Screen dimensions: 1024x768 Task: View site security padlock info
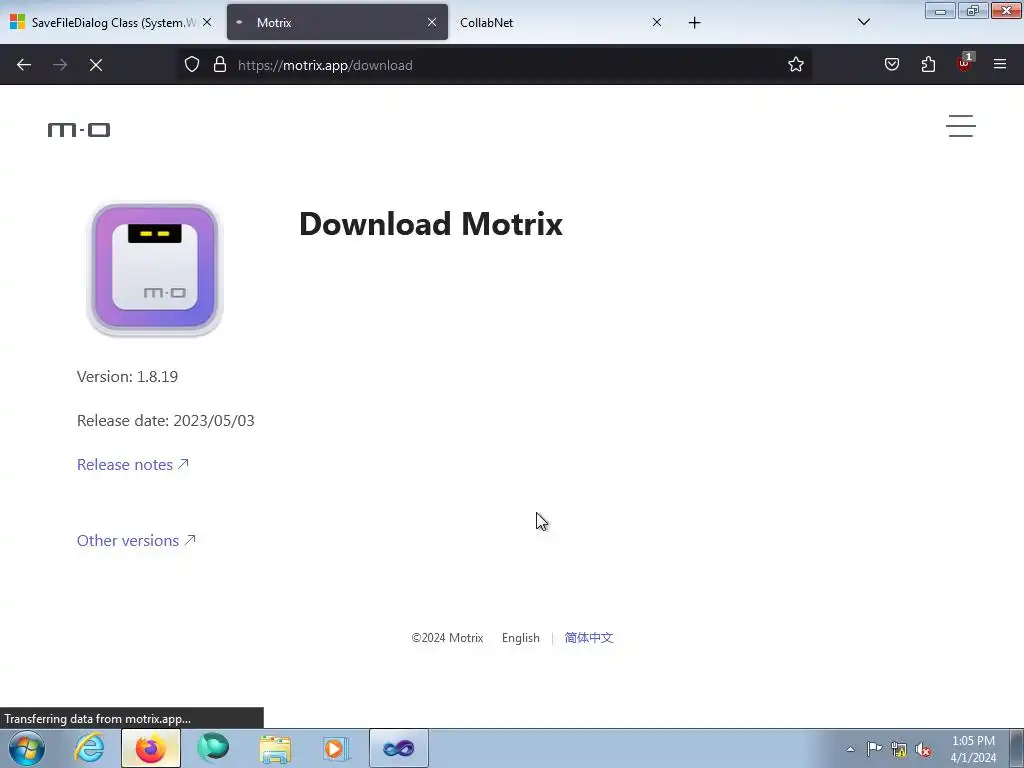pyautogui.click(x=220, y=65)
